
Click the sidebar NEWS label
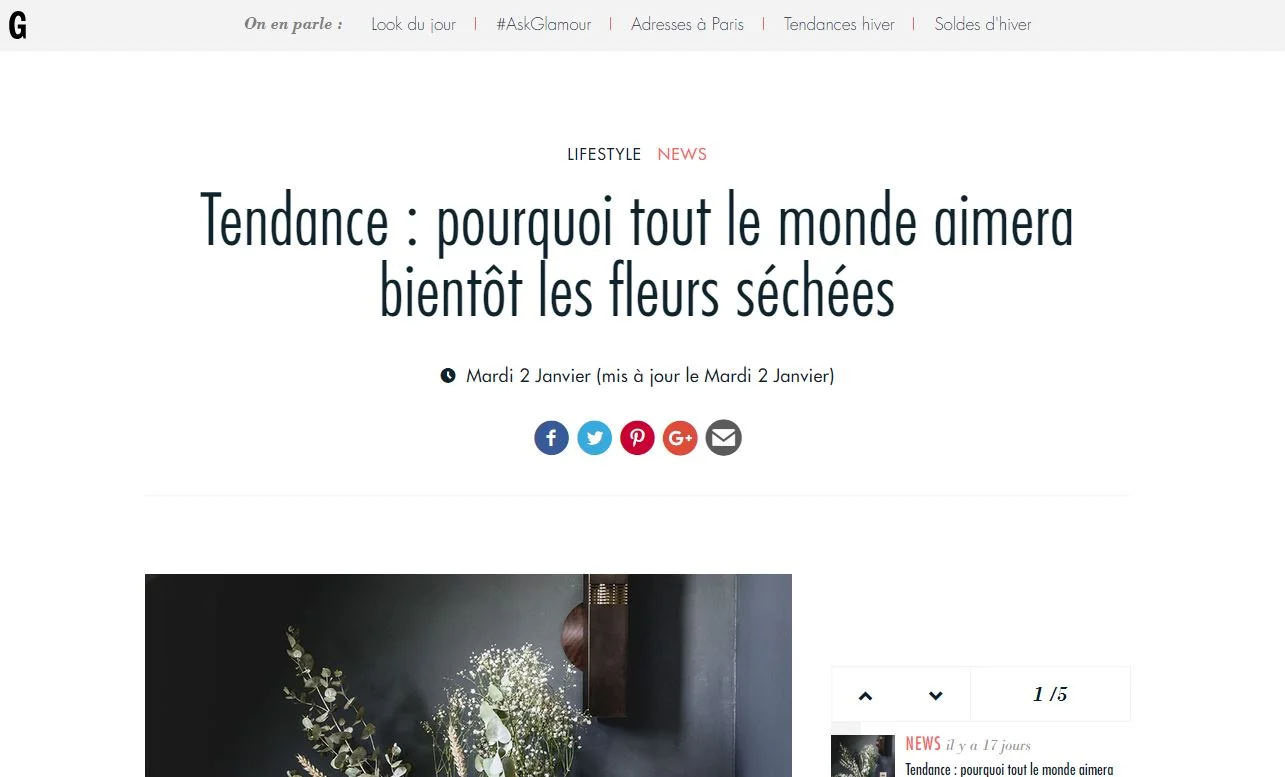point(923,744)
